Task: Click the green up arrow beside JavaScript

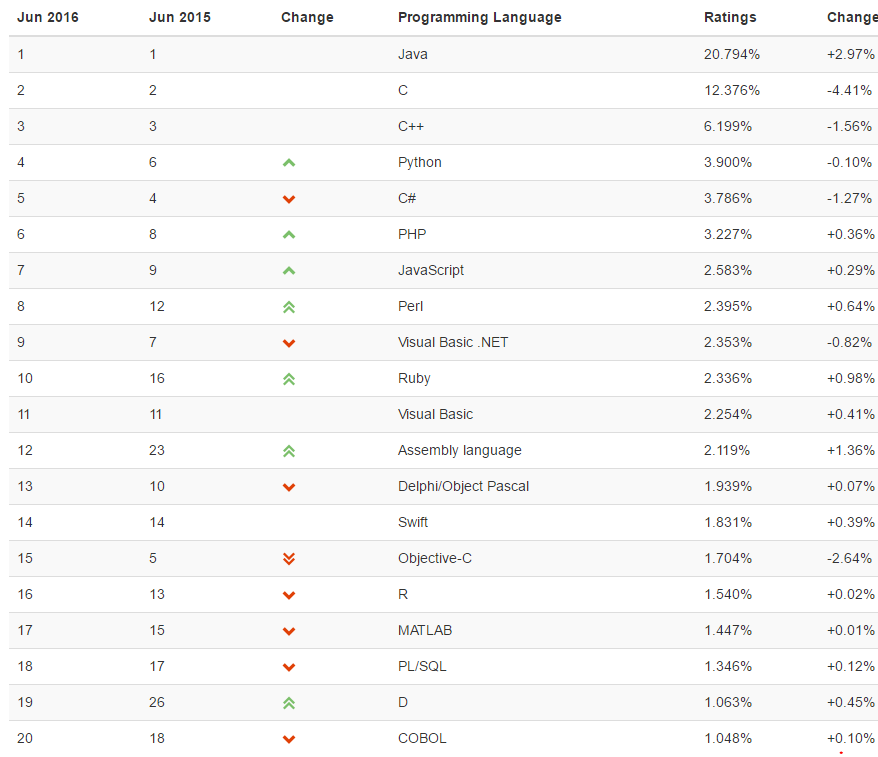Action: (x=289, y=271)
